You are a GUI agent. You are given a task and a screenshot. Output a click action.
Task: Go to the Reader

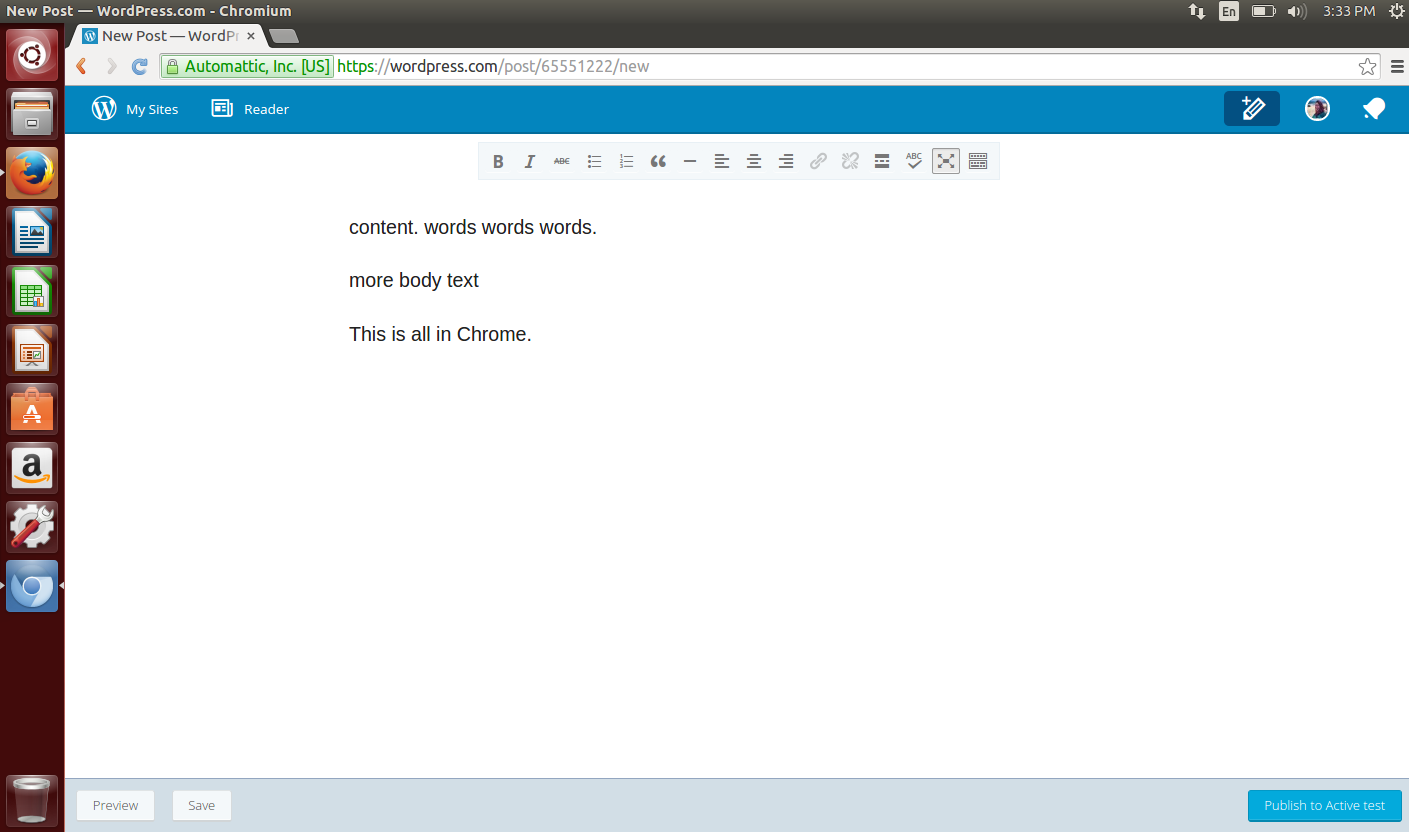(x=250, y=109)
